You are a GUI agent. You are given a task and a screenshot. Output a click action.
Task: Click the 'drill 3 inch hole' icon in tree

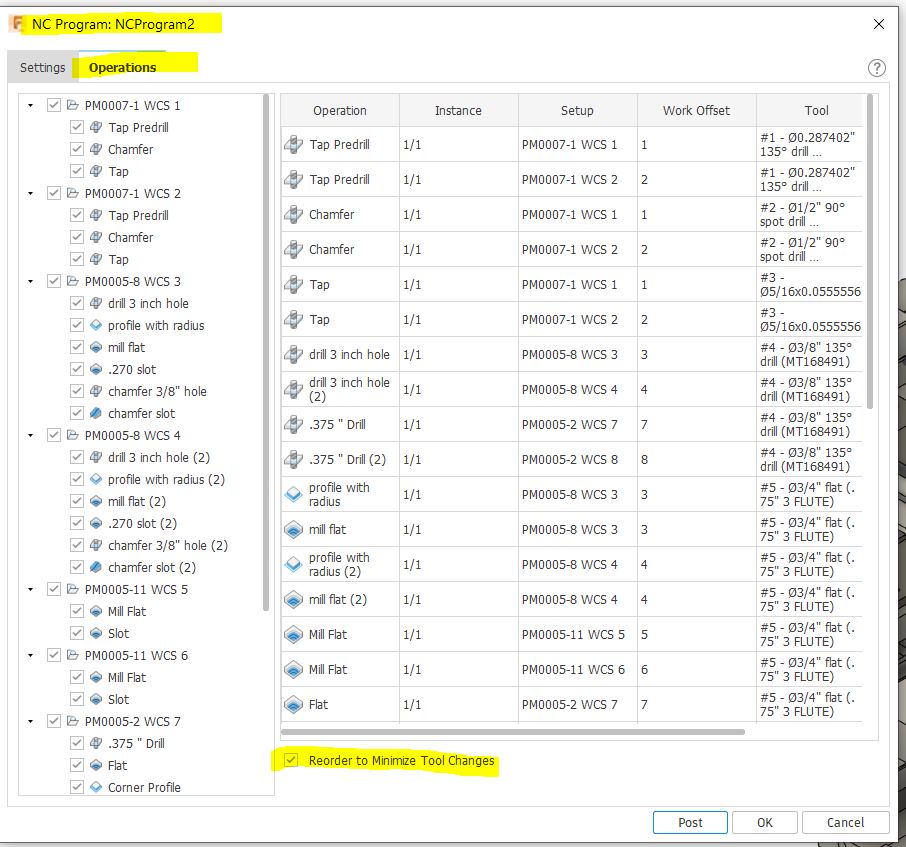pyautogui.click(x=95, y=303)
